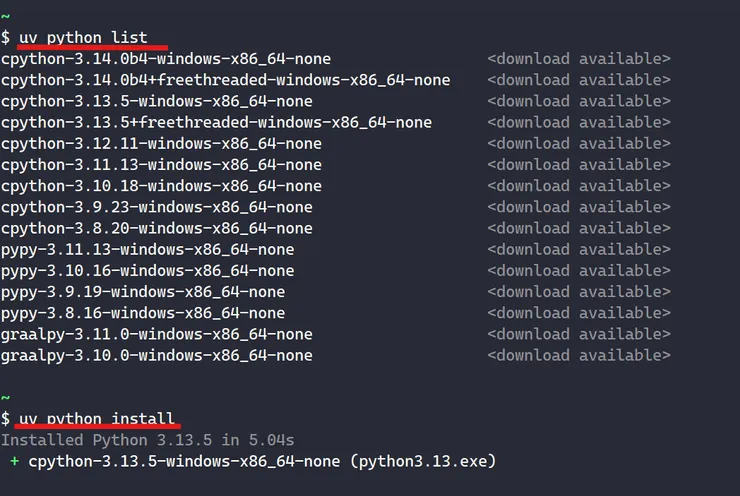Screen dimensions: 740x496
Task: Click the cpython-3.13.5+freethreaded entry
Action: pyautogui.click(x=216, y=122)
